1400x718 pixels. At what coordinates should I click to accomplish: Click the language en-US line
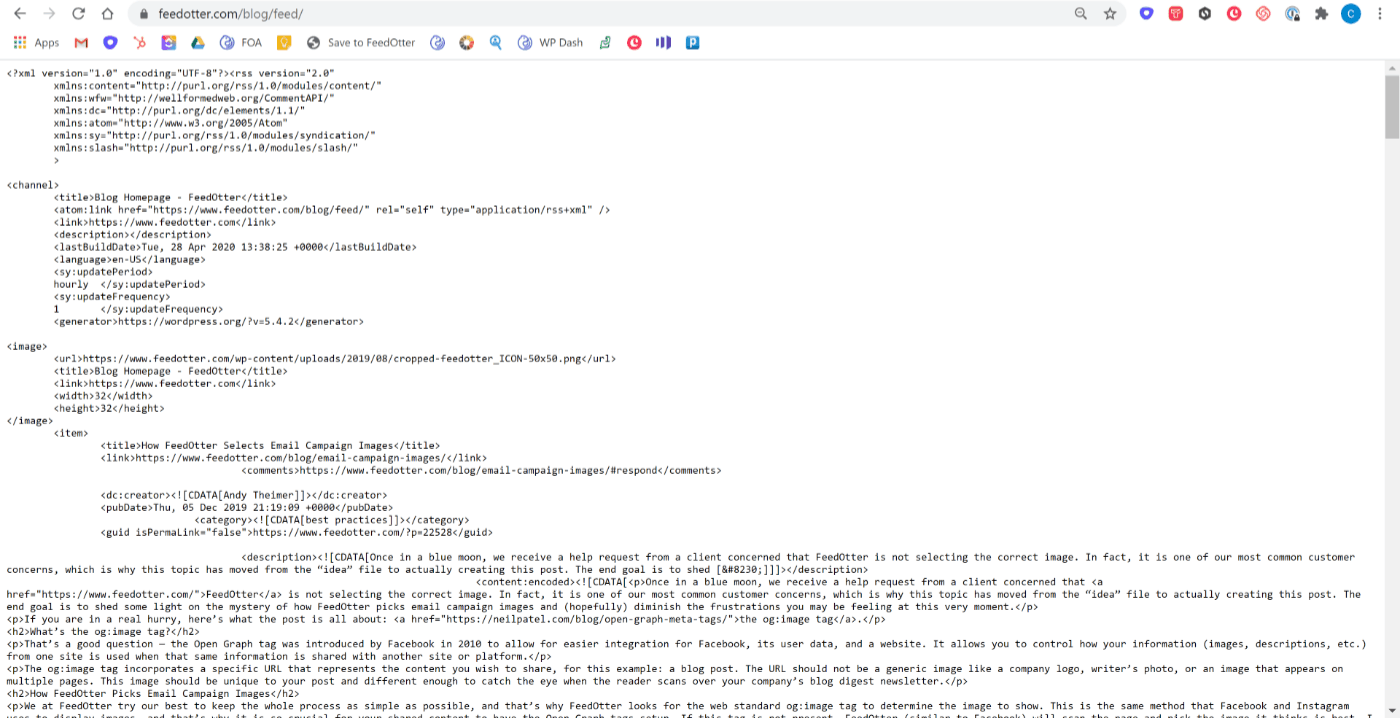click(129, 259)
